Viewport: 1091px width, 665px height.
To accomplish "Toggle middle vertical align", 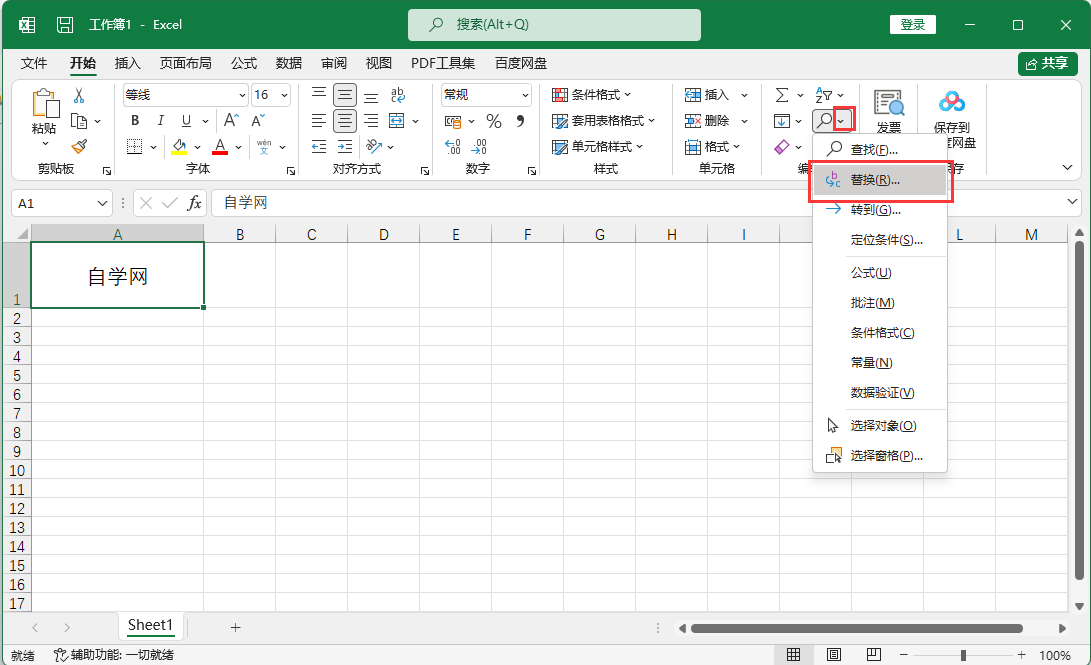I will click(x=344, y=95).
